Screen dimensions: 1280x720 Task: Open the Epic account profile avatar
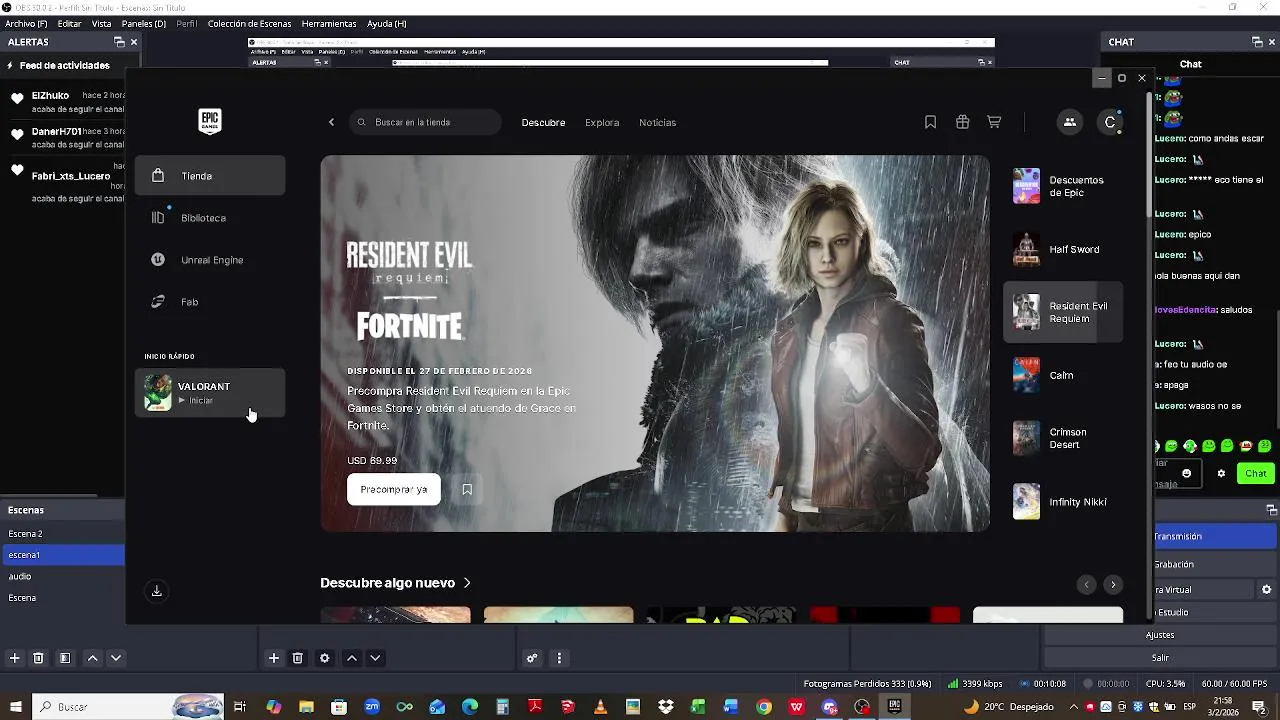[x=1110, y=122]
